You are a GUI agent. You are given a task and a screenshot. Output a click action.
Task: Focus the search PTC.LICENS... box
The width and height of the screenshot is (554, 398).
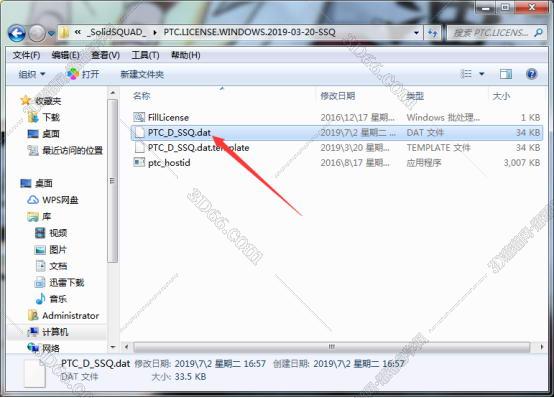coord(490,33)
